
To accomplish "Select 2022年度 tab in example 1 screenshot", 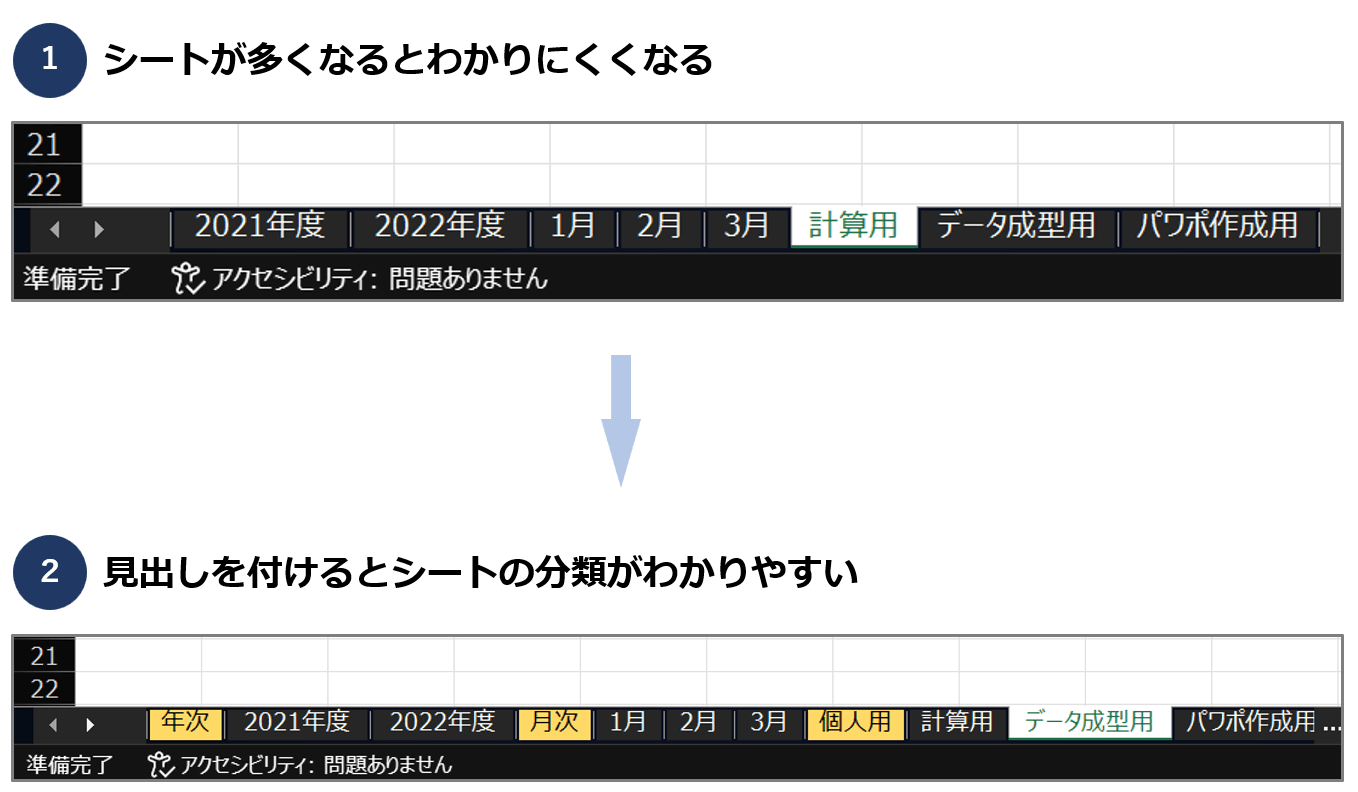I will [x=440, y=226].
